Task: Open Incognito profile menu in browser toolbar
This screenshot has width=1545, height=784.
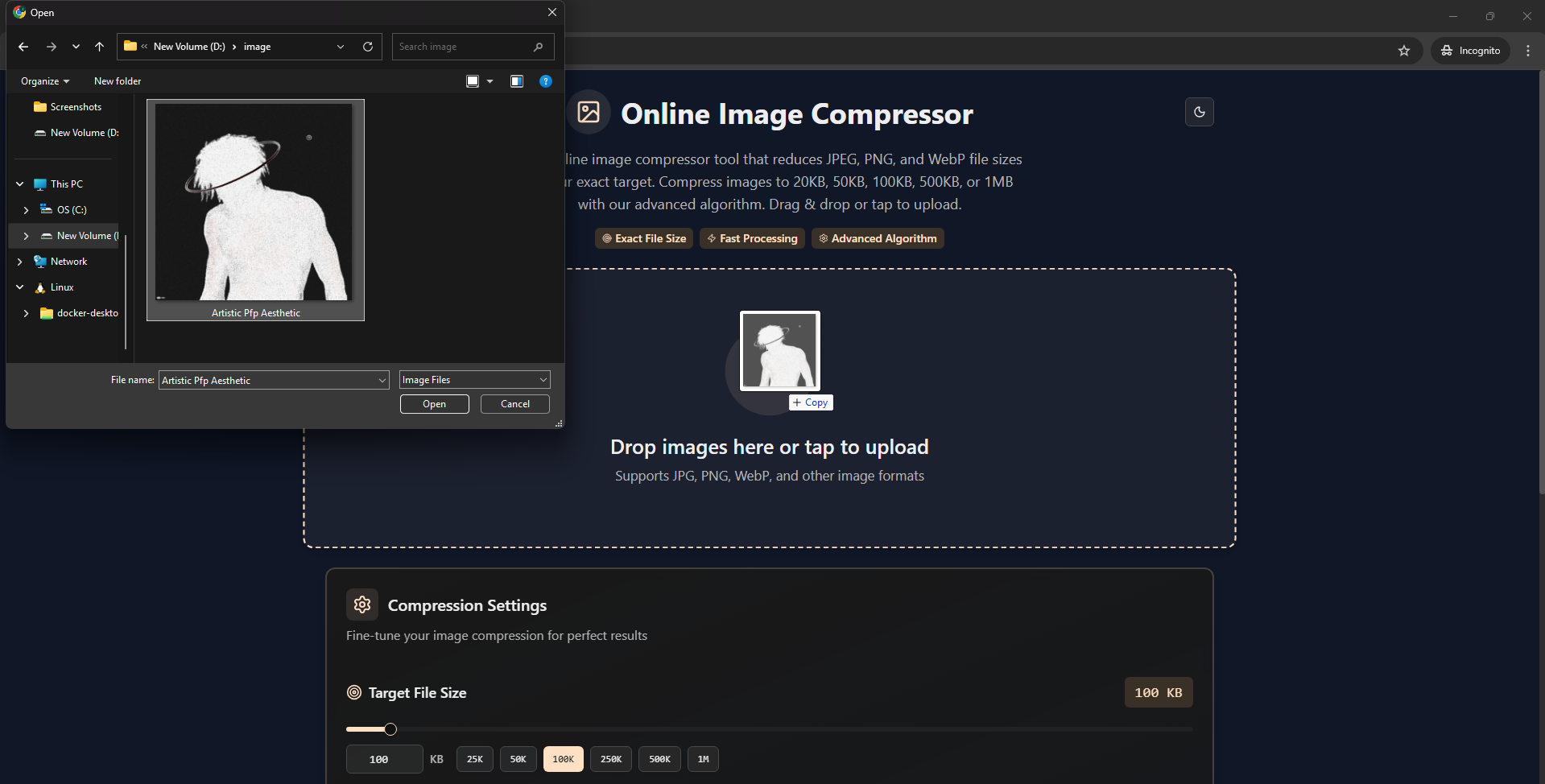Action: coord(1470,50)
